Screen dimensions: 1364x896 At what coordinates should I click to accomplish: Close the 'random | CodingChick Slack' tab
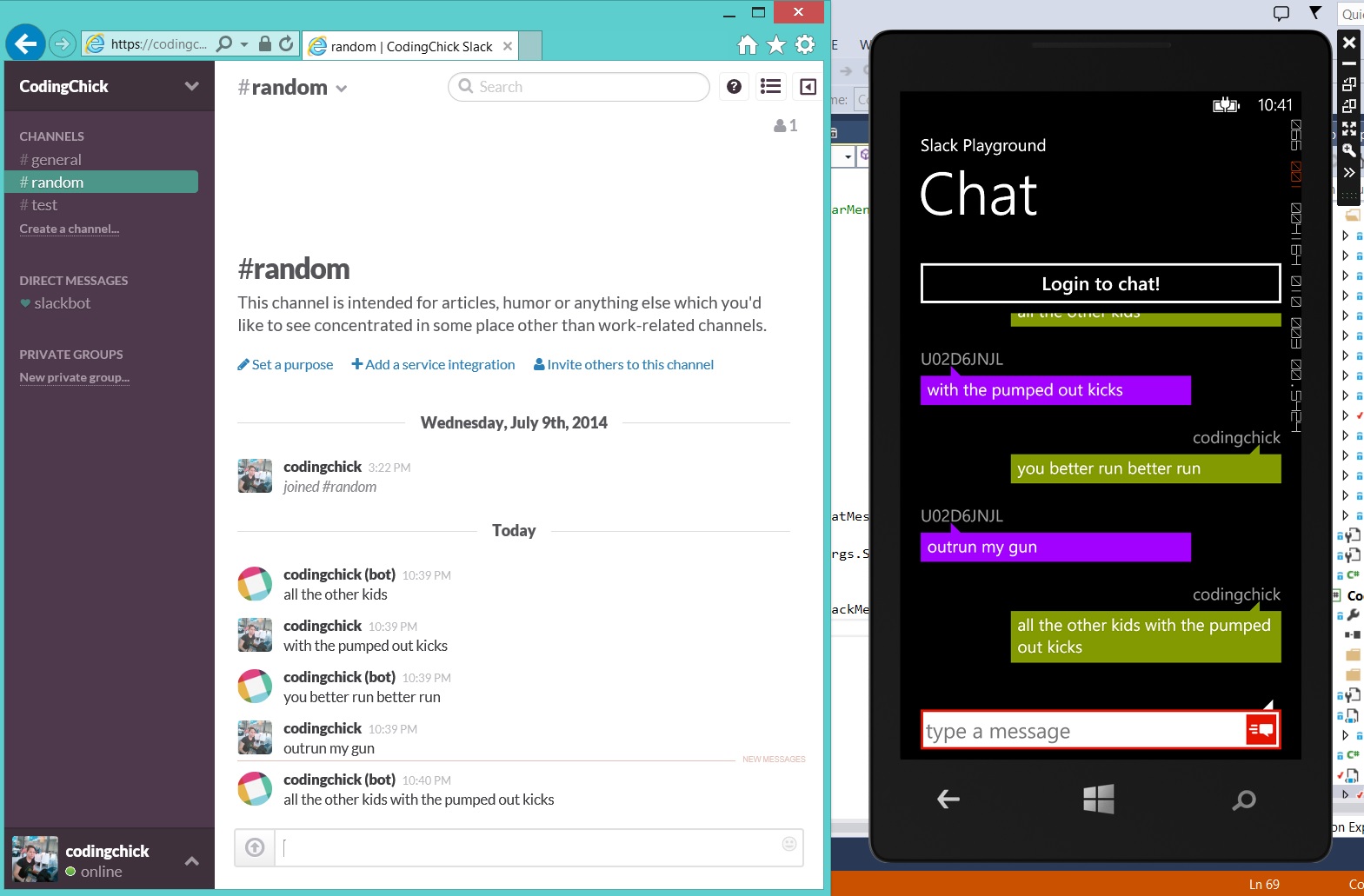click(508, 46)
